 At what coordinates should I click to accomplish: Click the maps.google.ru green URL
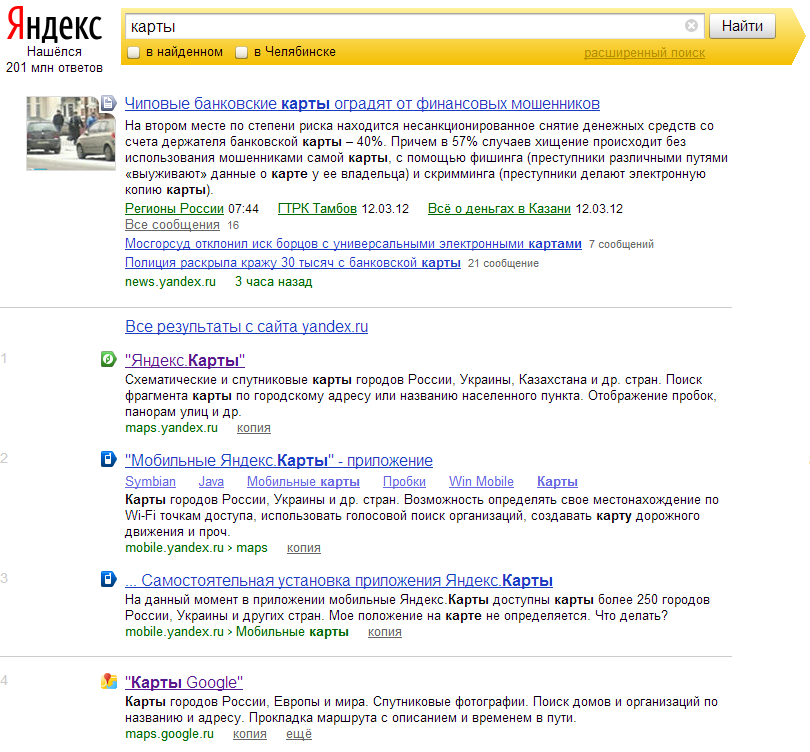click(x=169, y=734)
